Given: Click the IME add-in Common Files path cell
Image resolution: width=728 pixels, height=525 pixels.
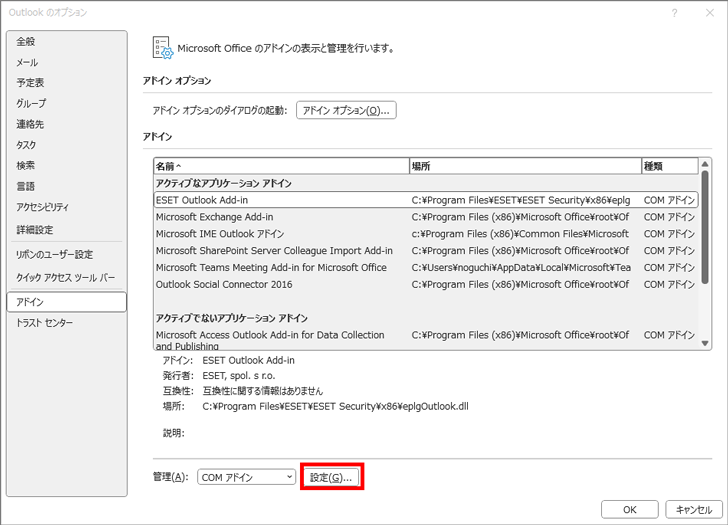Looking at the screenshot, I should tap(520, 233).
